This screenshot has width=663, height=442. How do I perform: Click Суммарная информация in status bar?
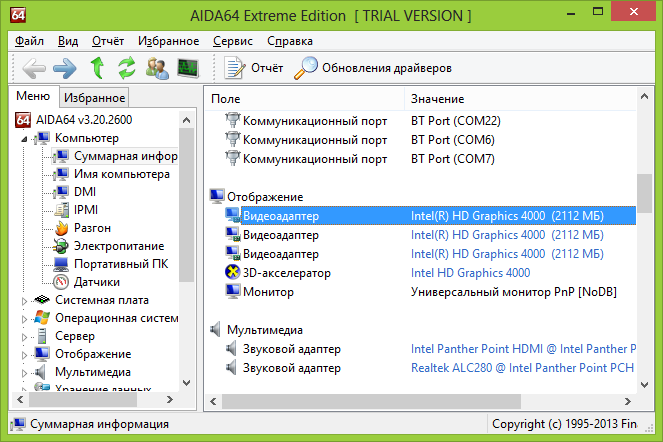[99, 424]
